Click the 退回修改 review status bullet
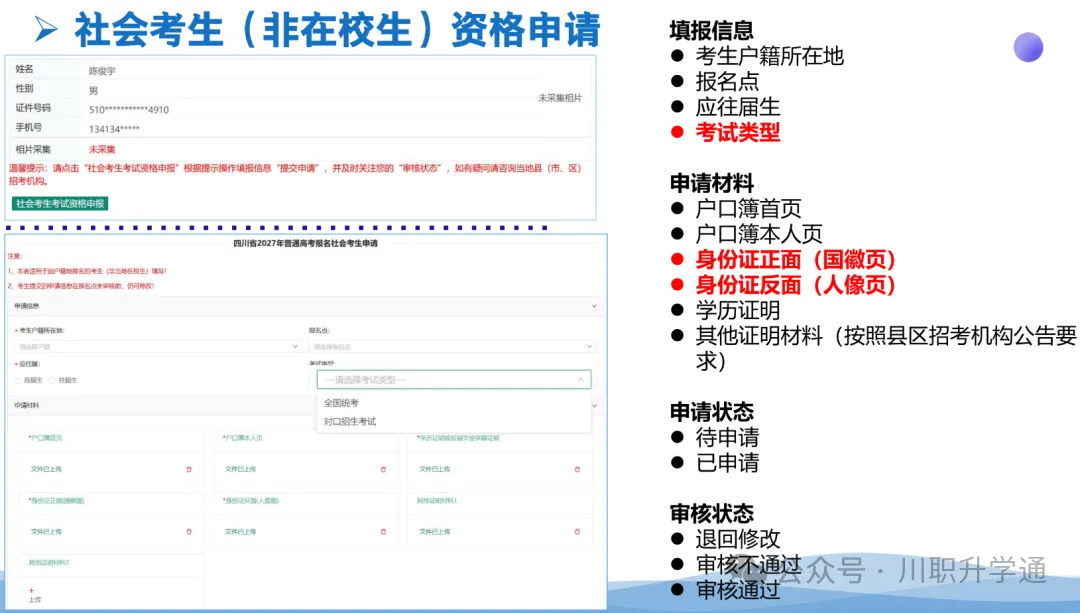Screen dimensions: 1080x613 coord(738,539)
